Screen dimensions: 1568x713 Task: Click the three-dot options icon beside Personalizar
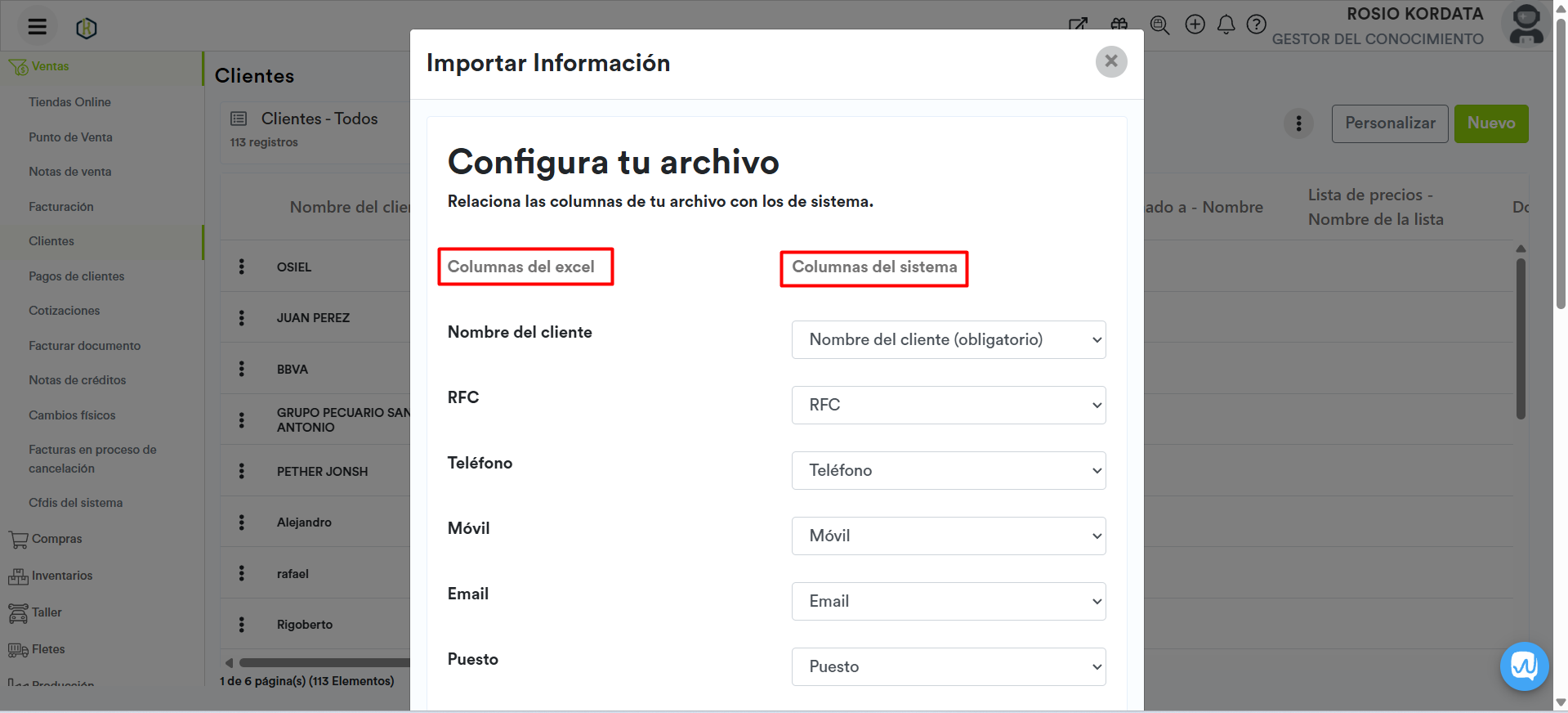1298,124
